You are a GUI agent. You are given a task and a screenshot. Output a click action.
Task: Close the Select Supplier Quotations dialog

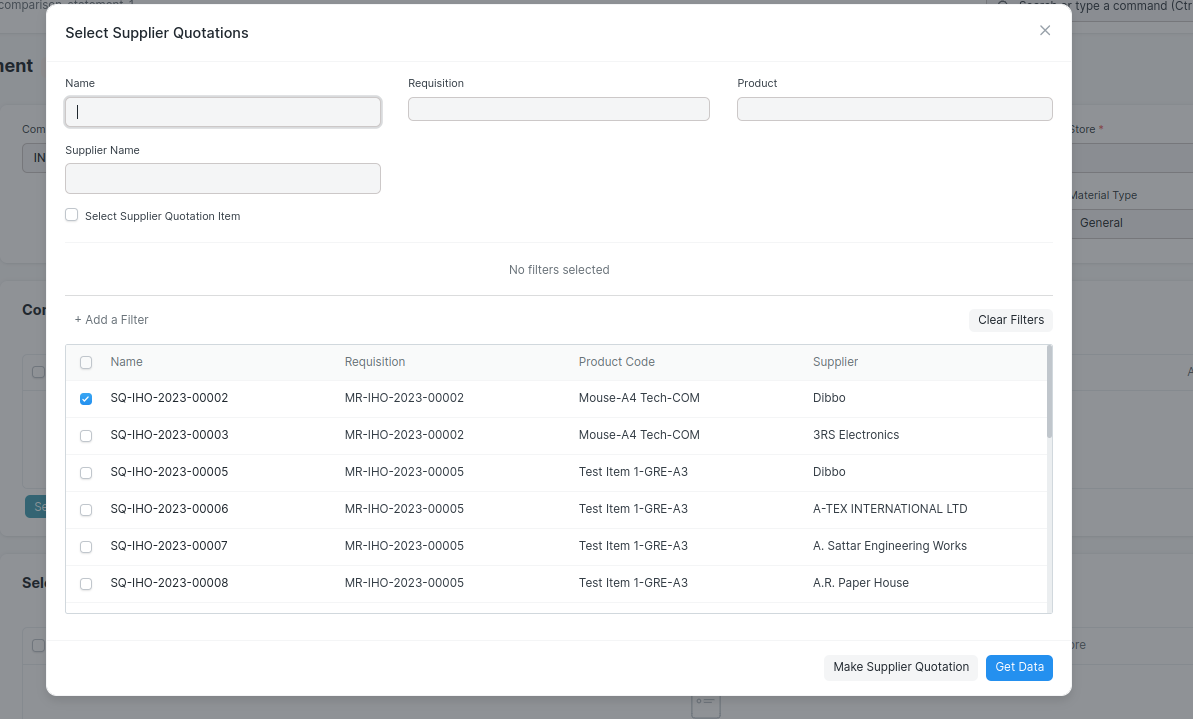click(x=1045, y=30)
